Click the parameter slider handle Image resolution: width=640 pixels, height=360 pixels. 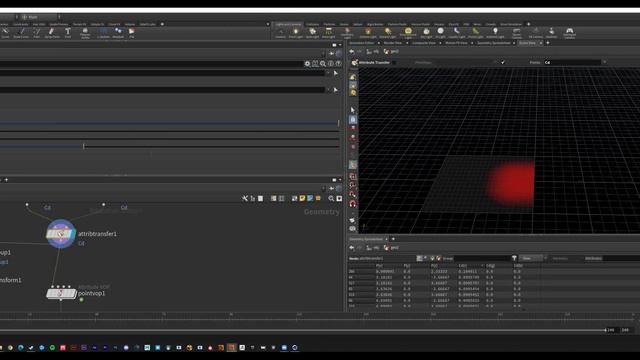[84, 146]
